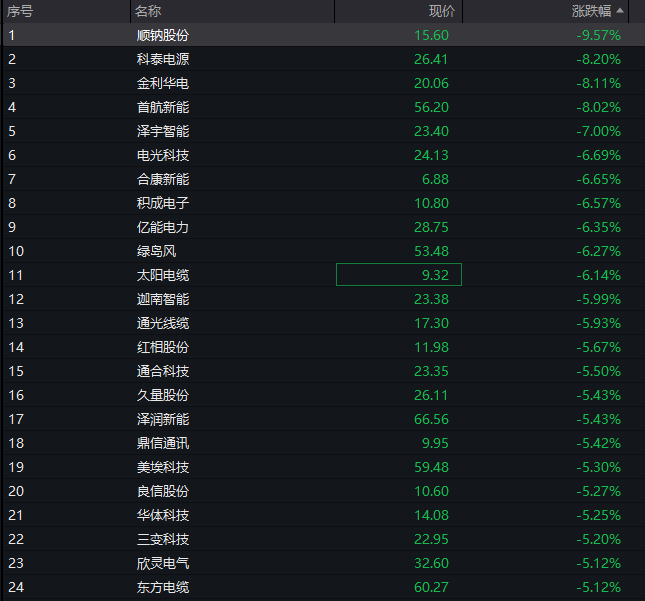The width and height of the screenshot is (645, 601).
Task: Open the 泽润新能 entry
Action: coord(162,419)
